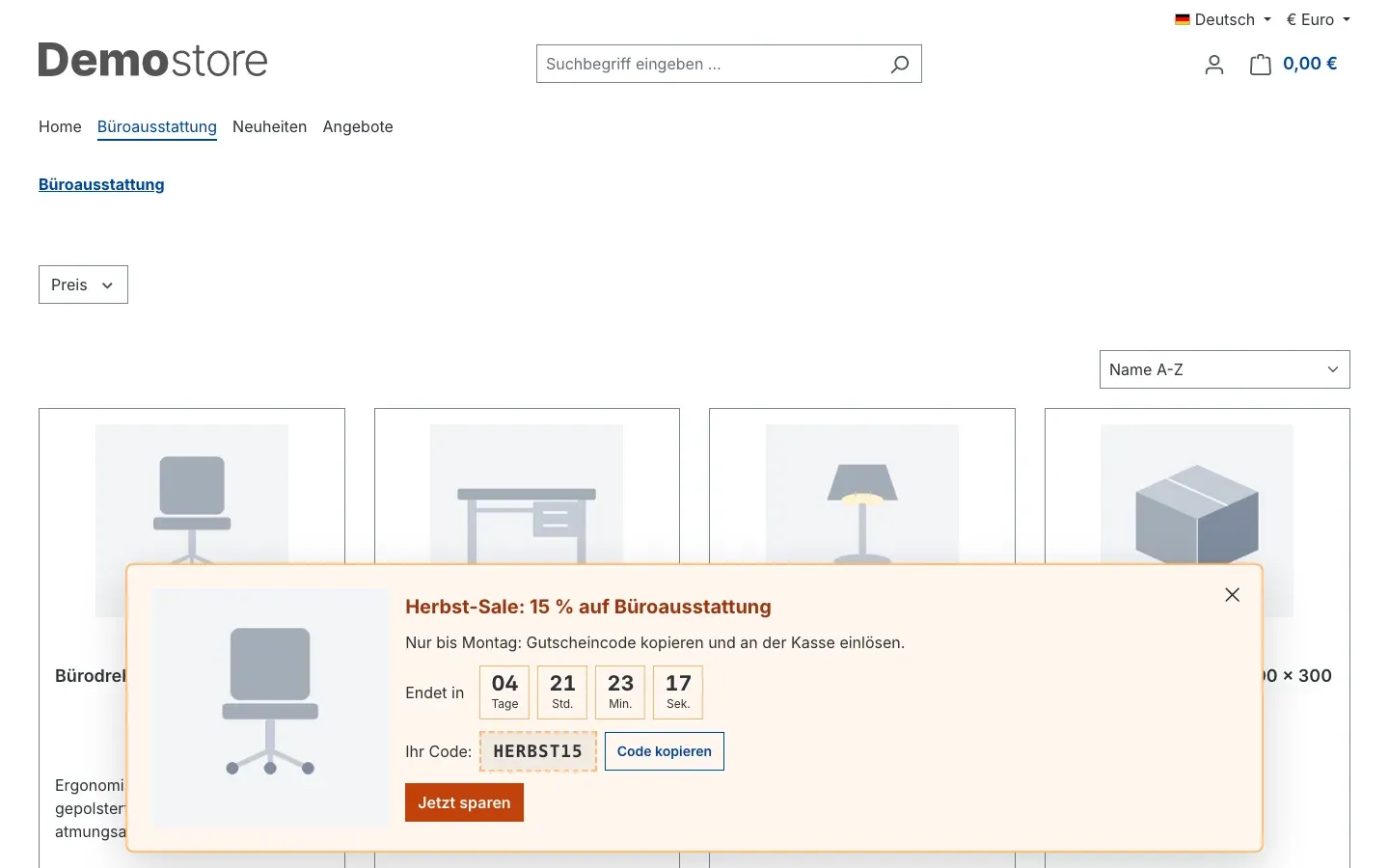Open the Deutsch language dropdown
Screen dimensions: 1389x868
1223,19
